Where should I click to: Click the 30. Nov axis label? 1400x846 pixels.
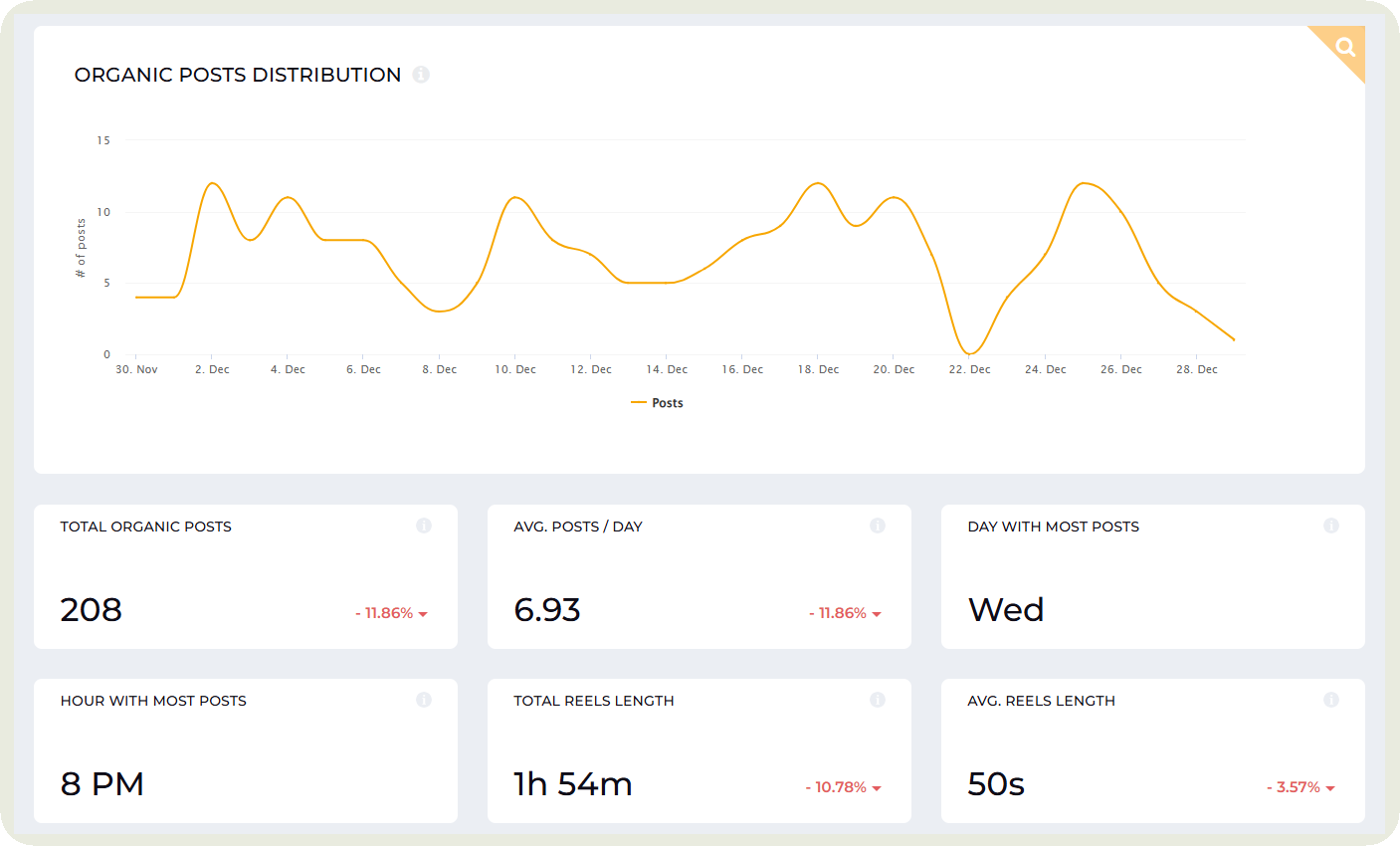(135, 369)
